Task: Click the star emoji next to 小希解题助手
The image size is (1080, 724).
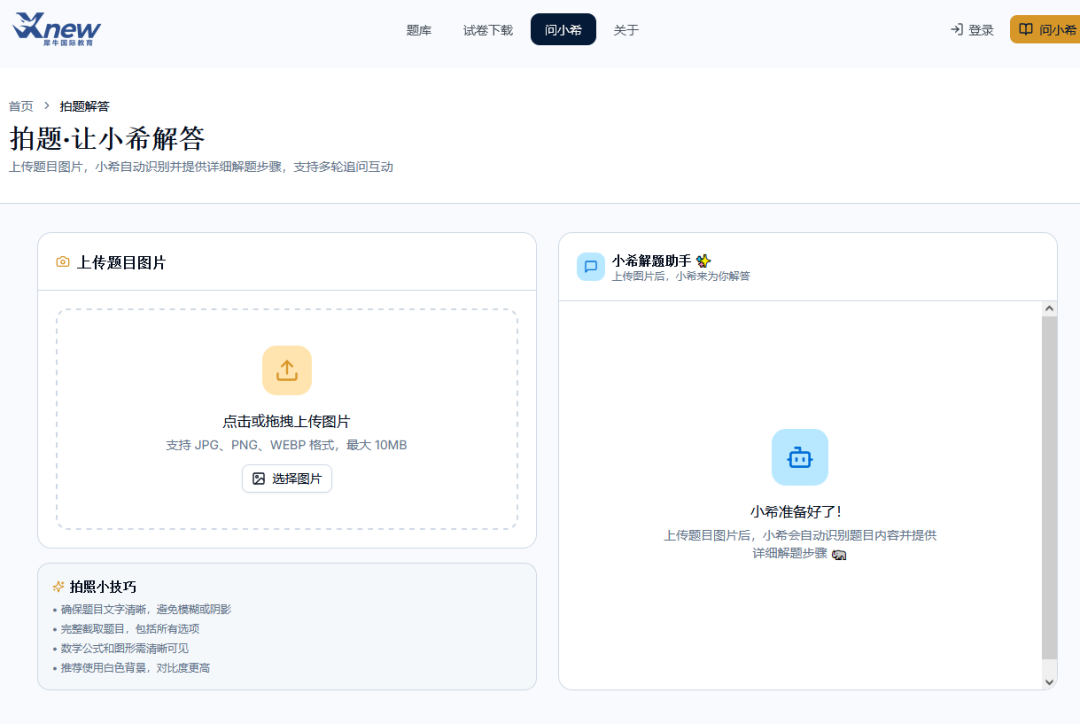Action: 703,260
